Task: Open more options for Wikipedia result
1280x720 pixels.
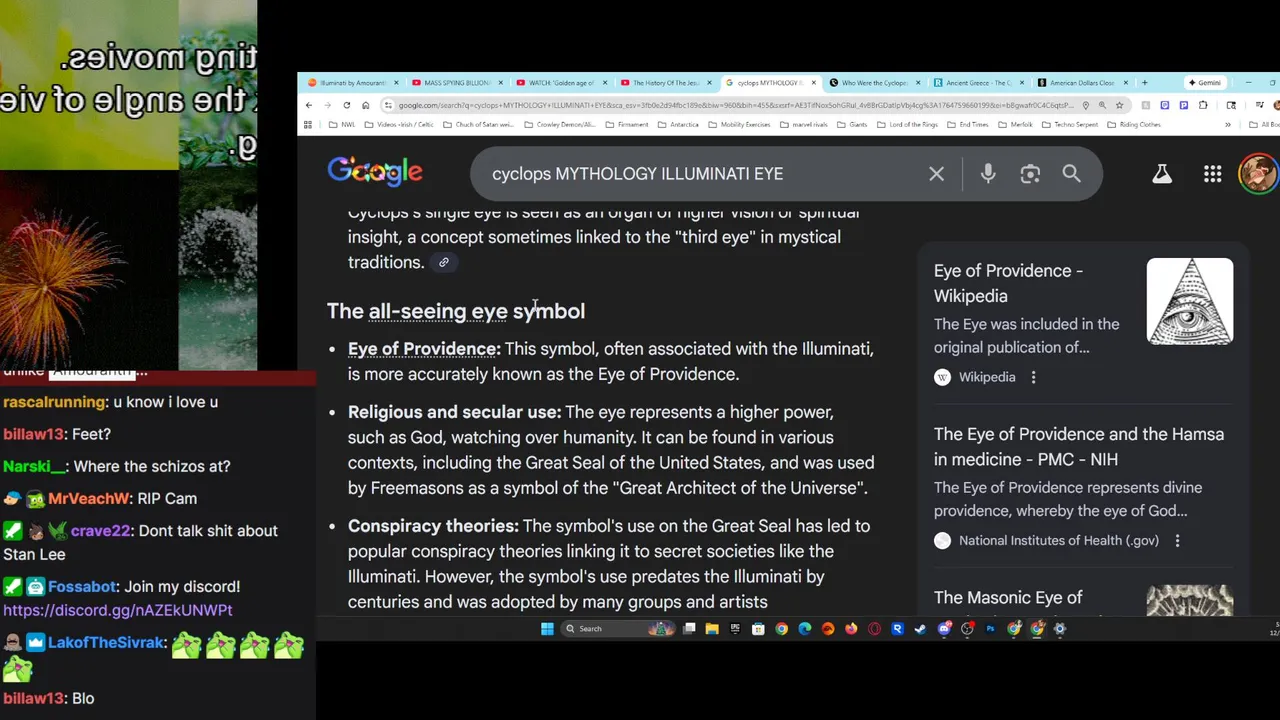Action: click(1033, 377)
